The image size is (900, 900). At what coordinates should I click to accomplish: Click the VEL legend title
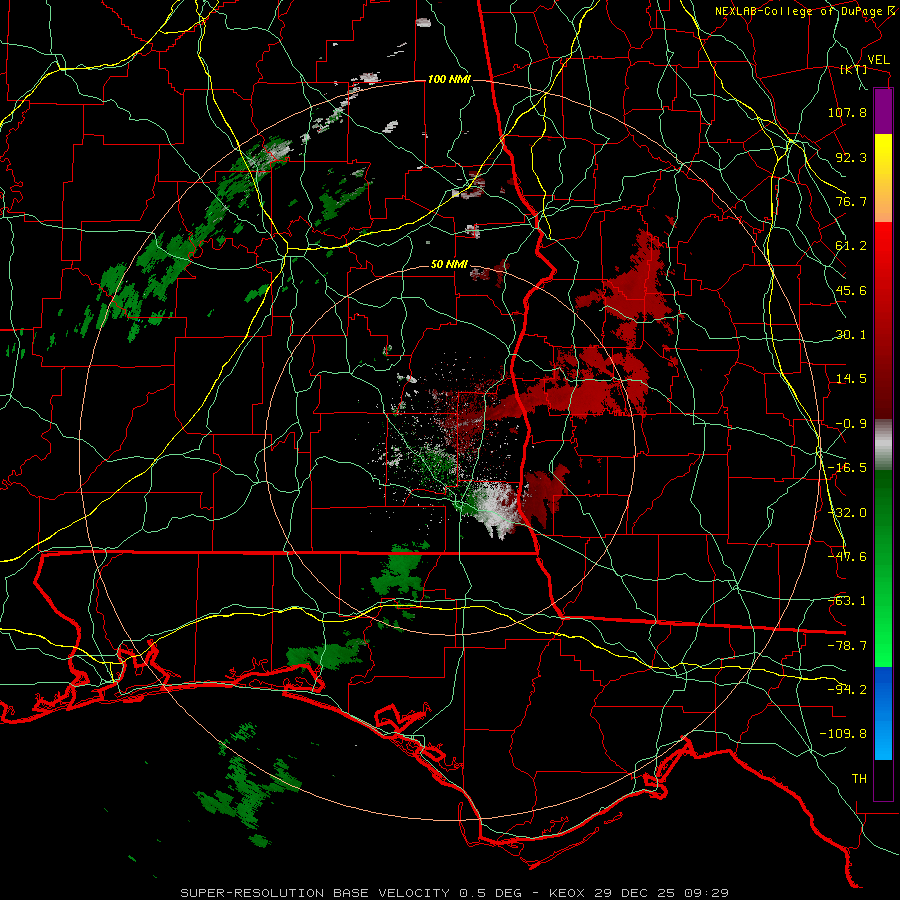coord(878,60)
